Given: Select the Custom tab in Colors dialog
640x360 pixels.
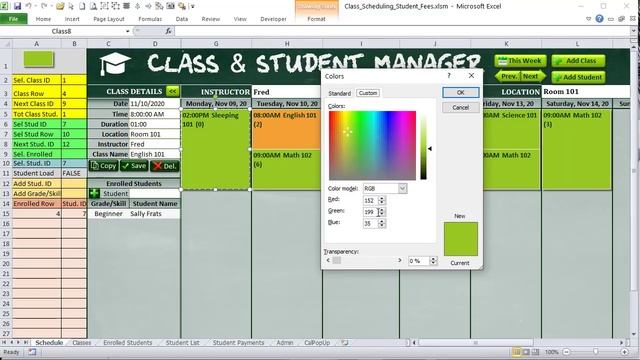Looking at the screenshot, I should [368, 93].
